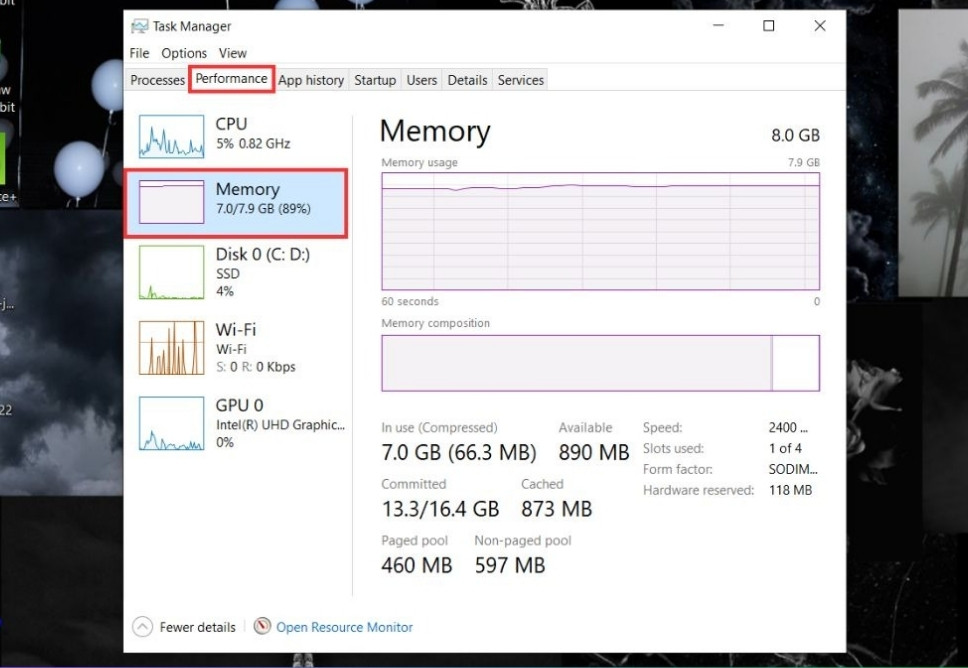Switch to the Processes tab
Image resolution: width=968 pixels, height=668 pixels.
pos(158,80)
